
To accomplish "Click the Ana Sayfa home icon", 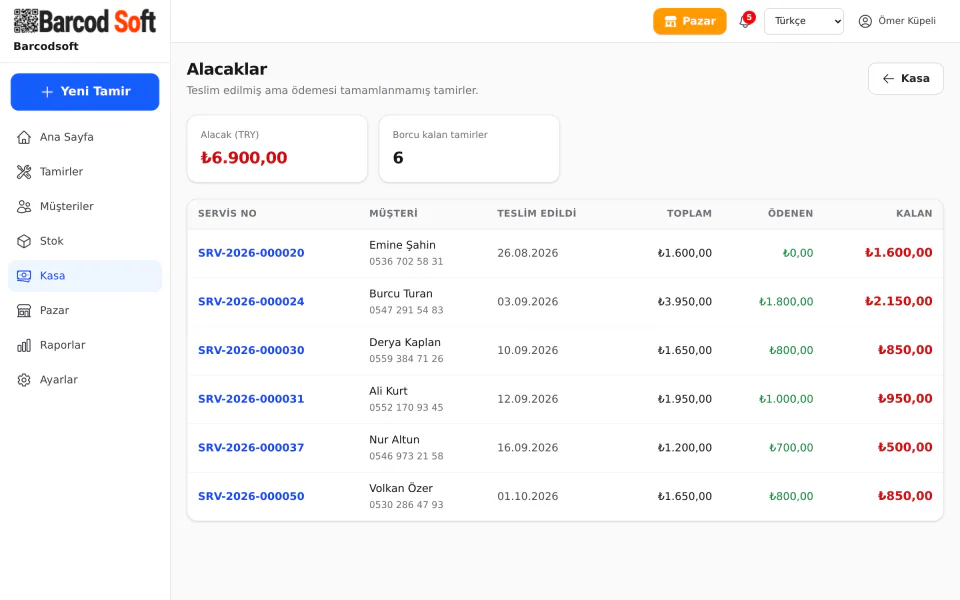I will pyautogui.click(x=24, y=137).
